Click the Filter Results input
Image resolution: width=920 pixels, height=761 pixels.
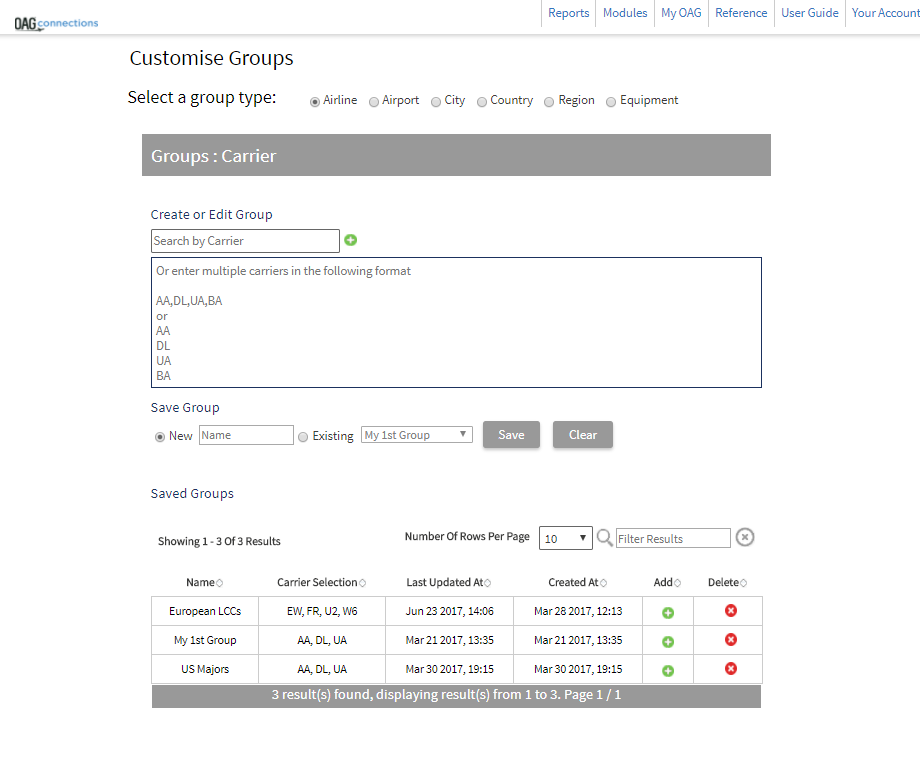tap(673, 538)
